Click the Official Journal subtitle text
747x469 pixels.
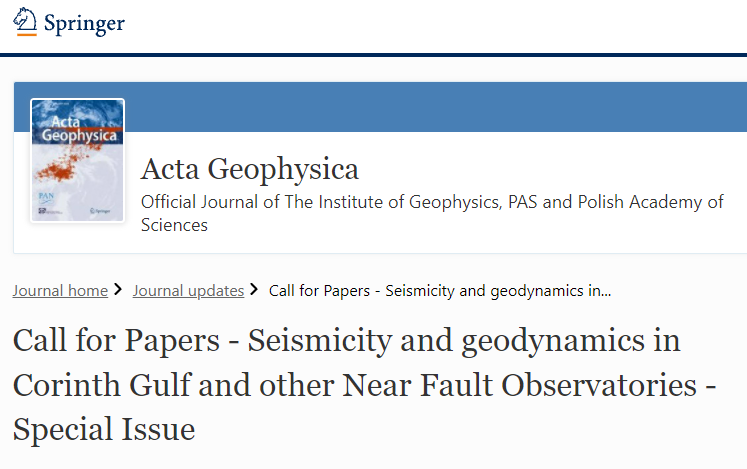432,202
